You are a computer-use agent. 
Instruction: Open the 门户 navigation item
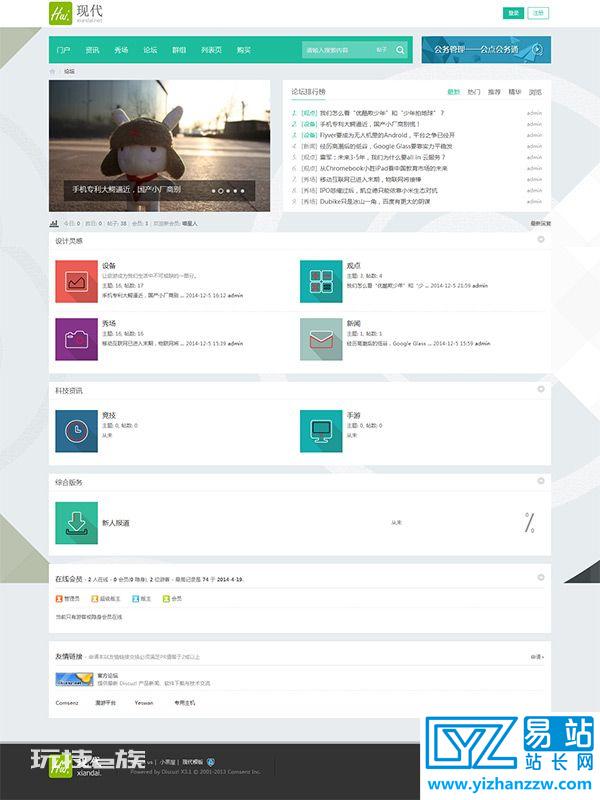point(63,50)
